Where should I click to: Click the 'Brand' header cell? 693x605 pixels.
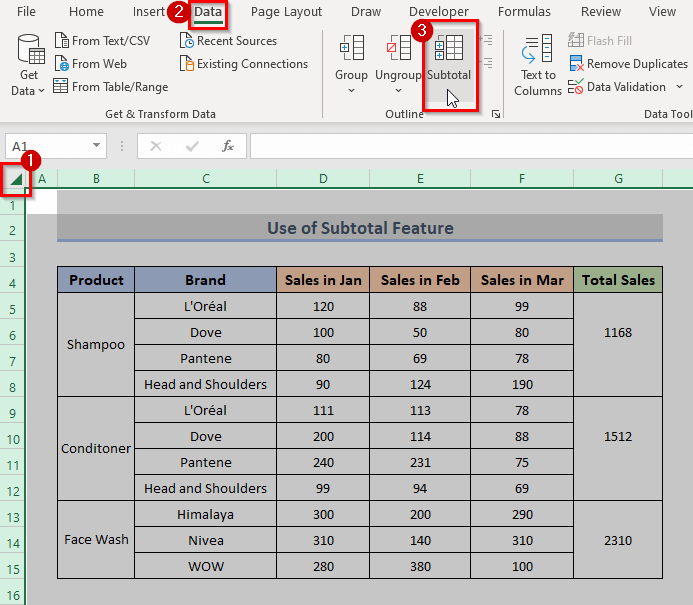coord(206,280)
